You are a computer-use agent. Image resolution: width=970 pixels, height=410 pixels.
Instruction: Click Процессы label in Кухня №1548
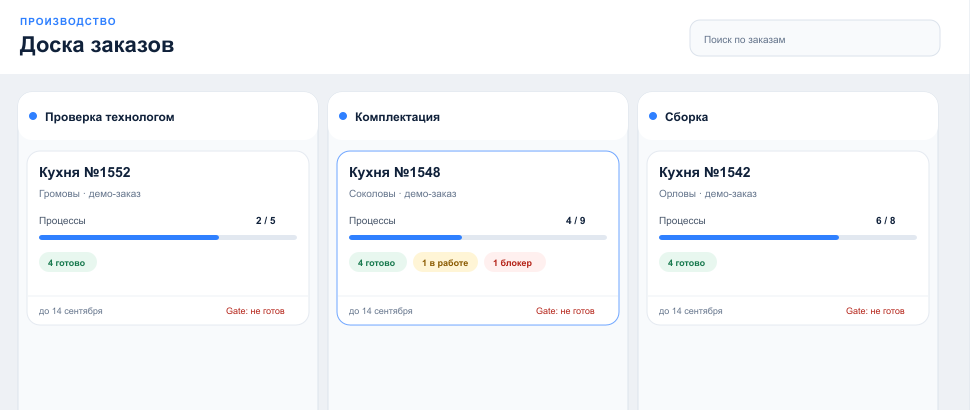coord(372,221)
